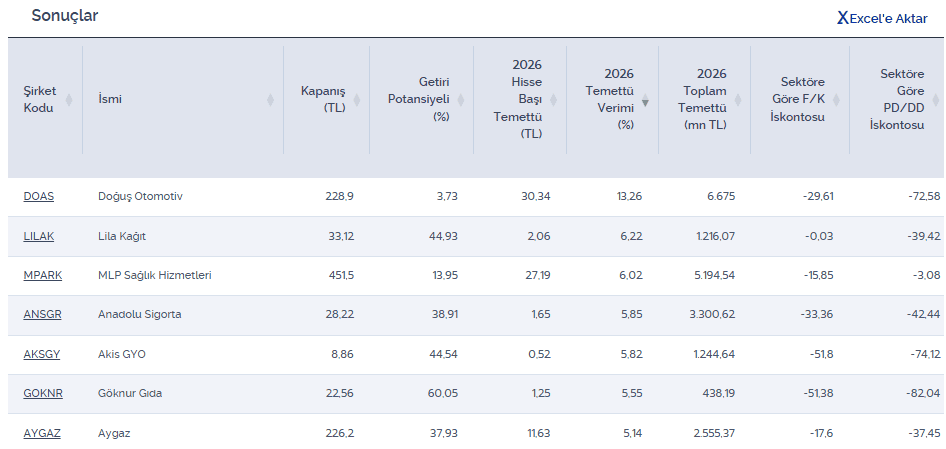Sort by Getiri Potansiyeli sort icon
The image size is (946, 449).
pyautogui.click(x=462, y=99)
